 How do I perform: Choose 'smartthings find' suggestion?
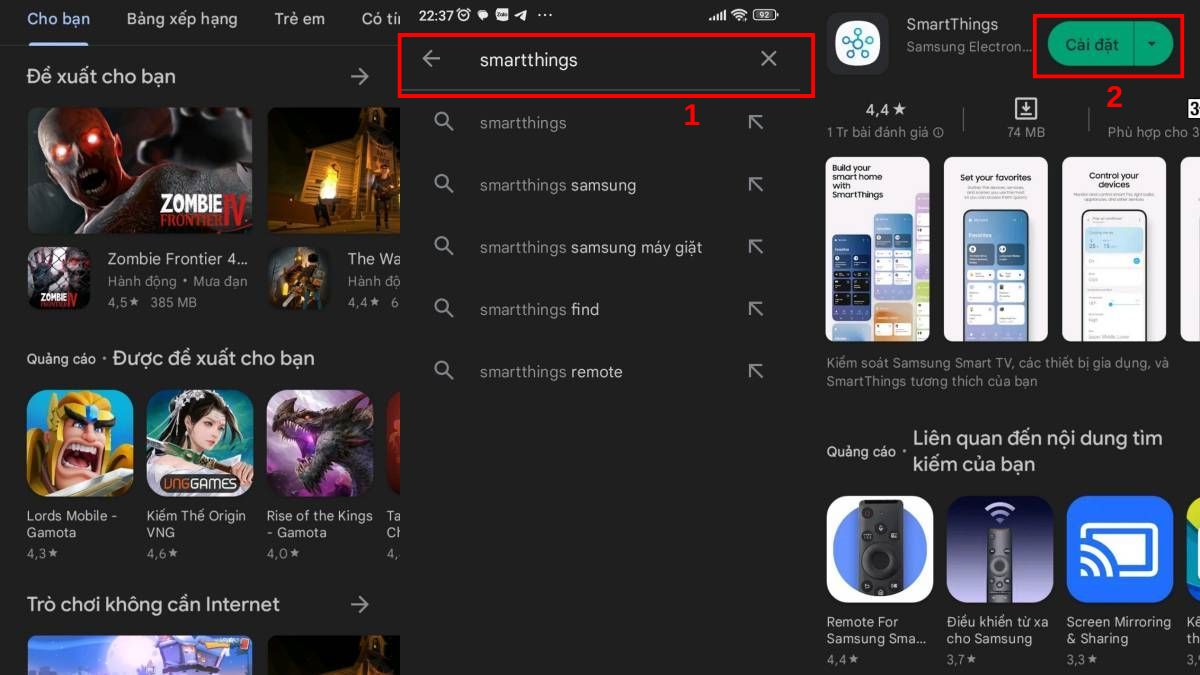(539, 309)
